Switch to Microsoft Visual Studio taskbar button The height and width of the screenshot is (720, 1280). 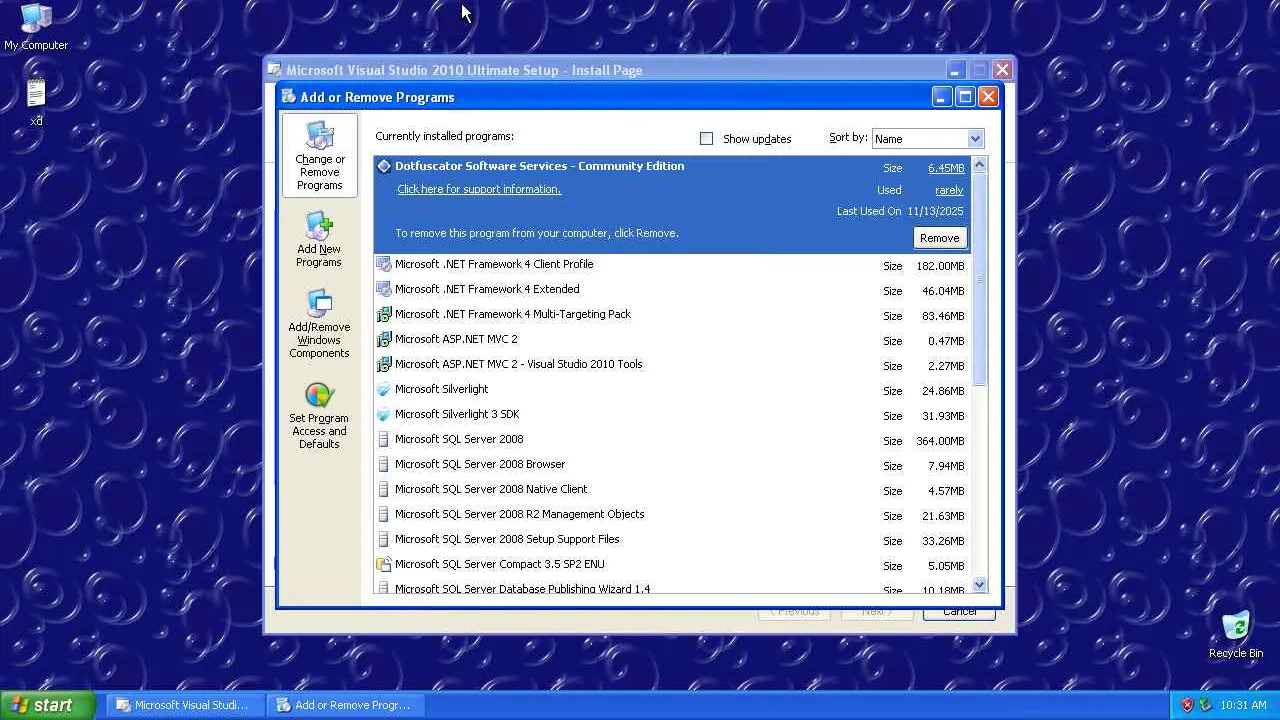pos(185,705)
